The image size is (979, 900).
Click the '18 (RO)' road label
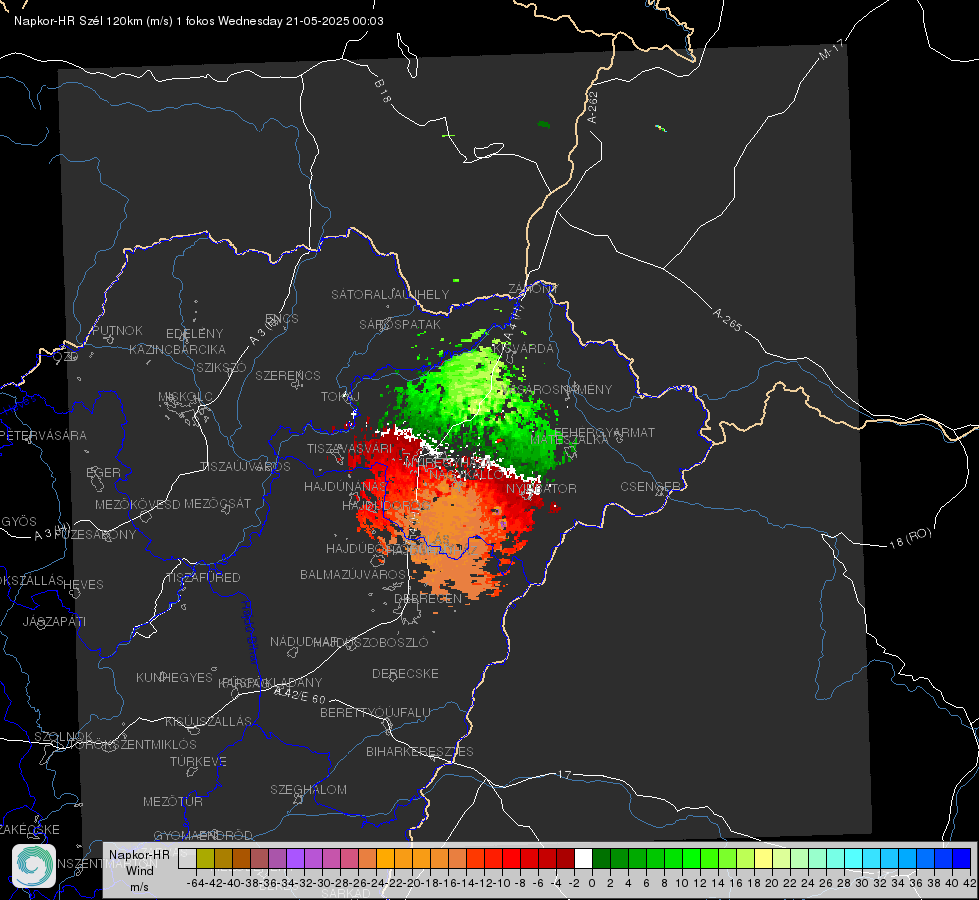[x=910, y=538]
